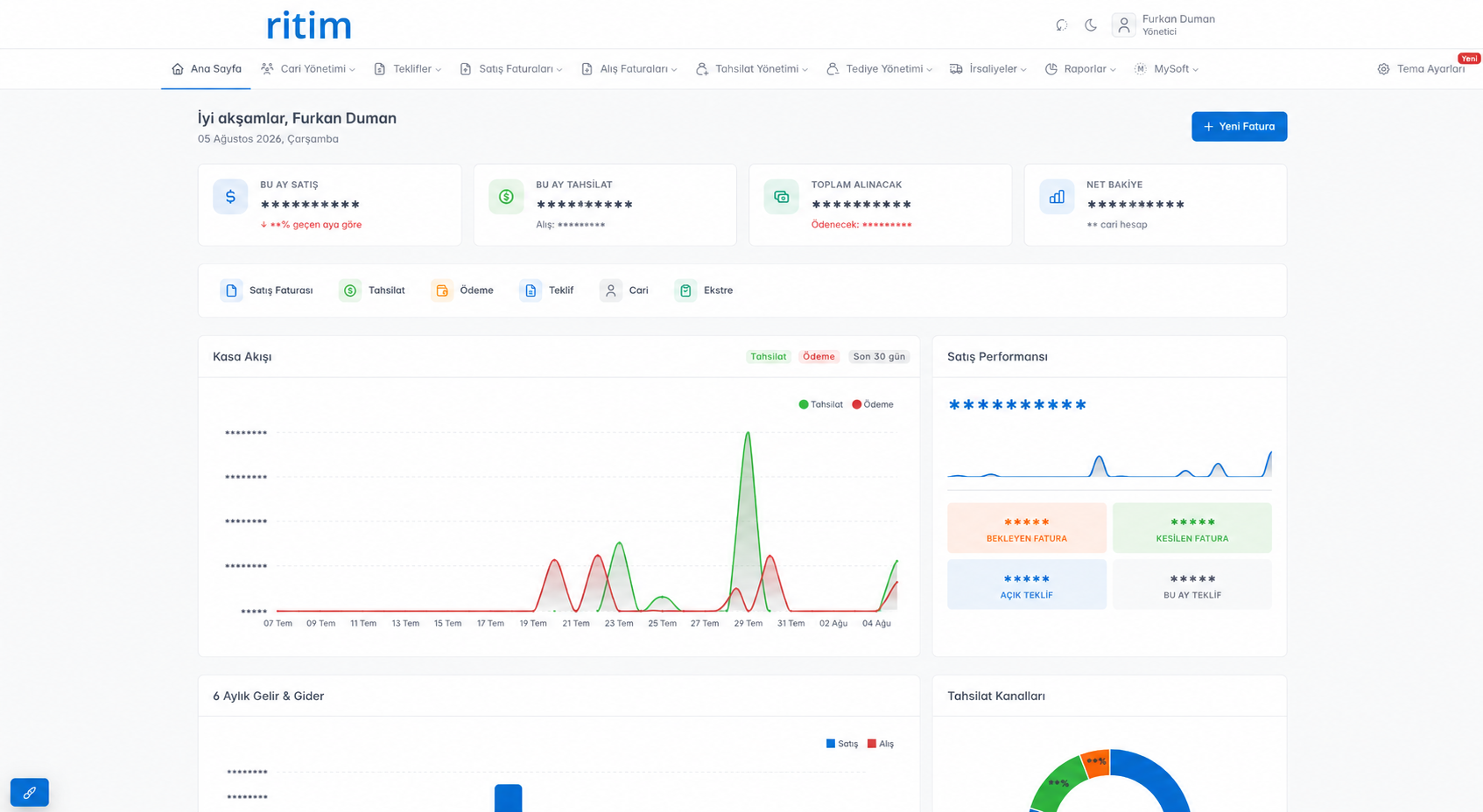Expand the Satış Faturaları dropdown
Screen dimensions: 1483x812
point(511,69)
